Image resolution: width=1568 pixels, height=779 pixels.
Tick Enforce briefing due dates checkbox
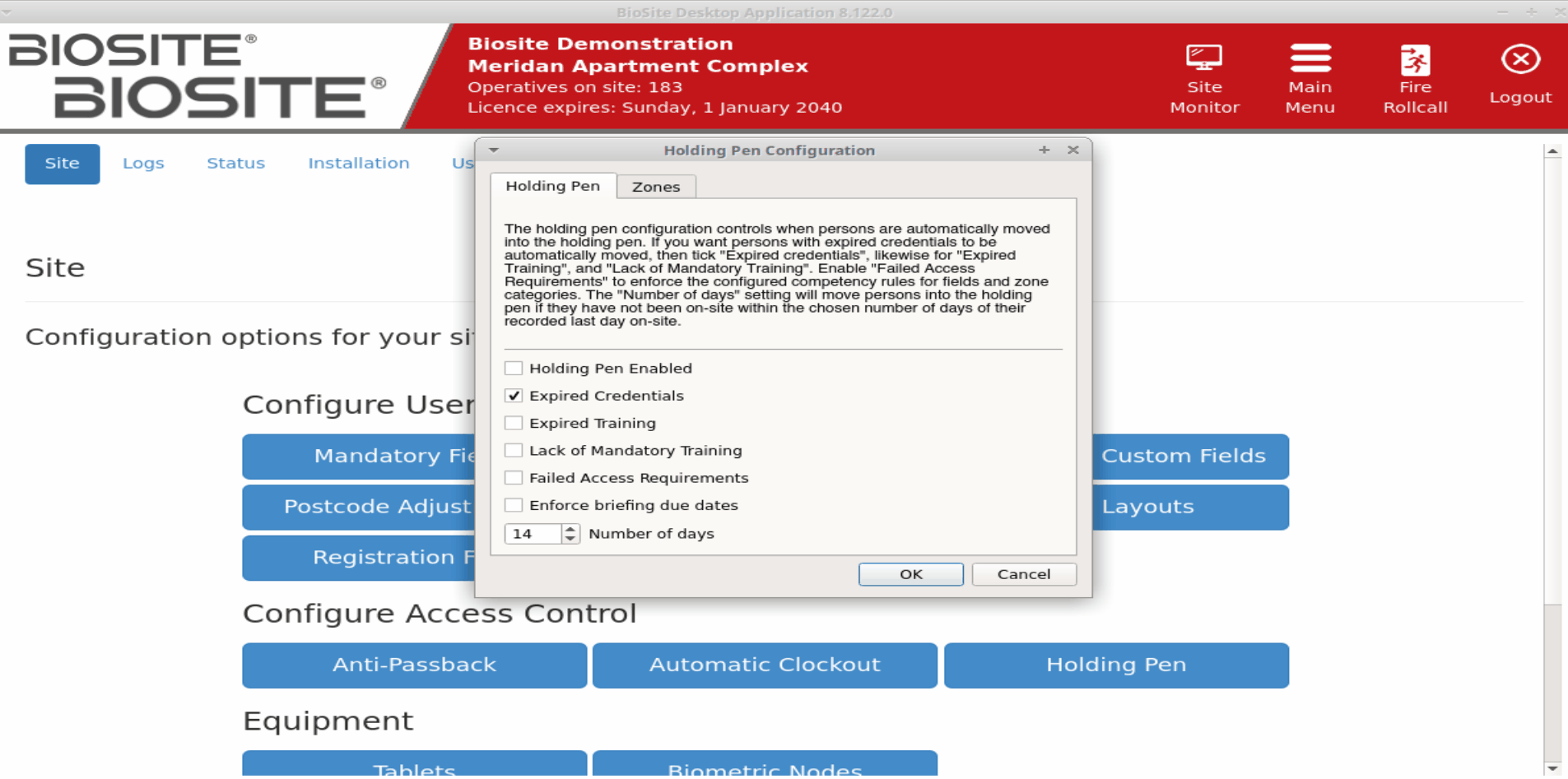pyautogui.click(x=514, y=505)
